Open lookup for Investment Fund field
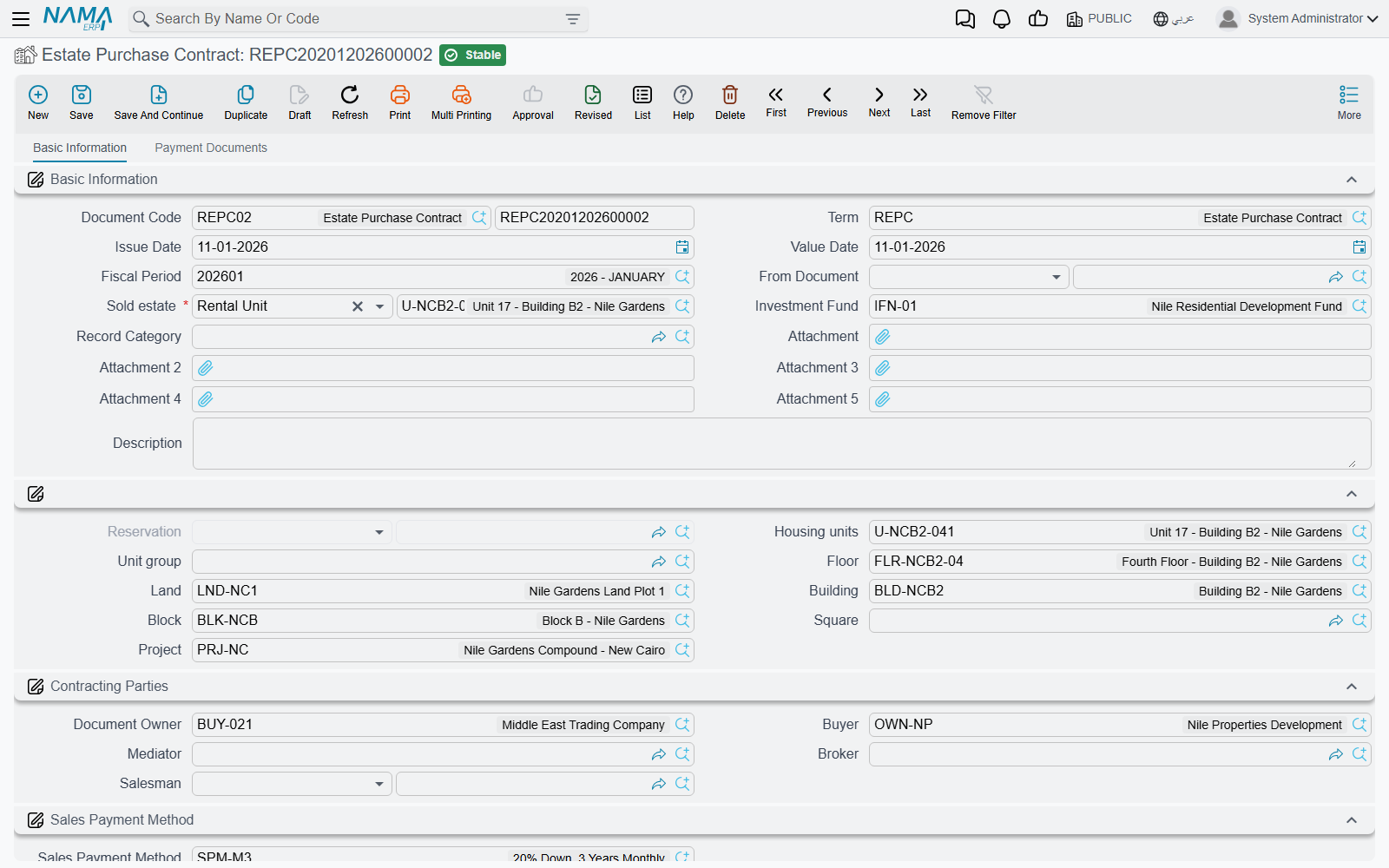The width and height of the screenshot is (1389, 868). tap(1359, 306)
